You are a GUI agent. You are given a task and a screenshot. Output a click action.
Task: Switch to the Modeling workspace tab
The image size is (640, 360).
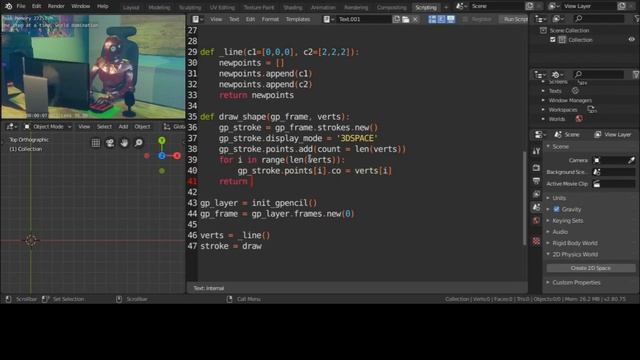(159, 7)
